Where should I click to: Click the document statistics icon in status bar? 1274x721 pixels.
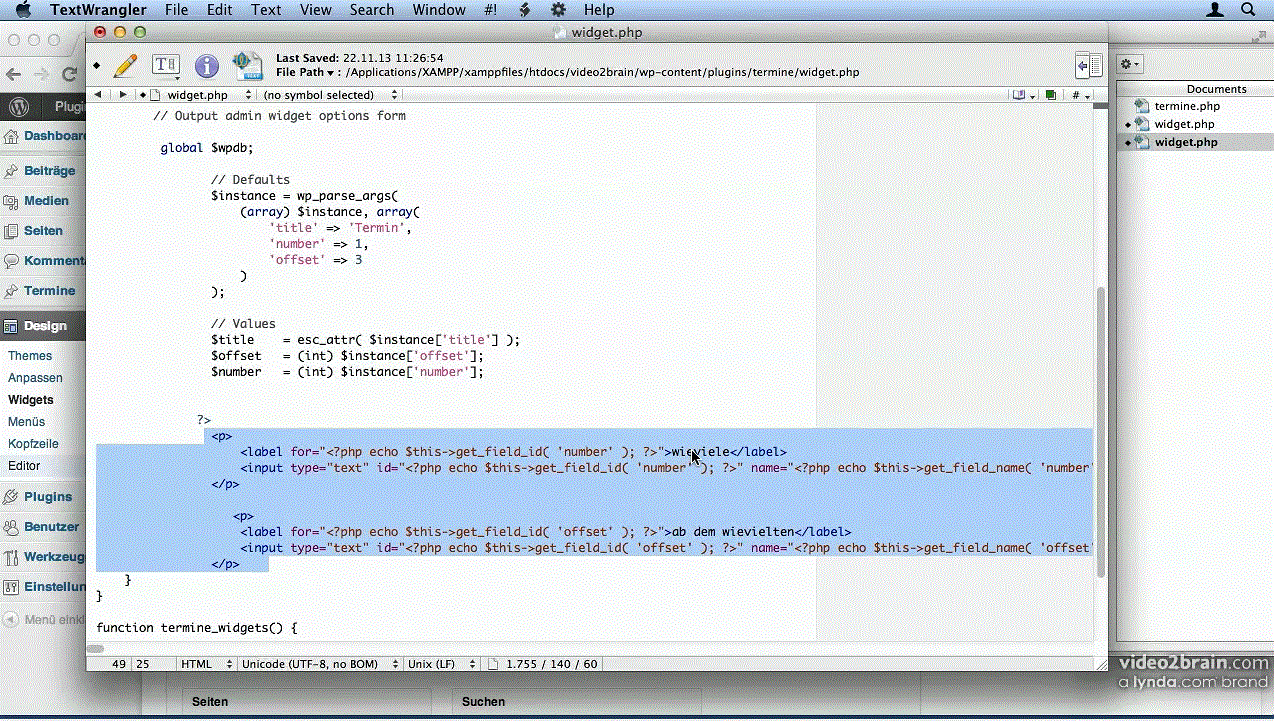(493, 664)
